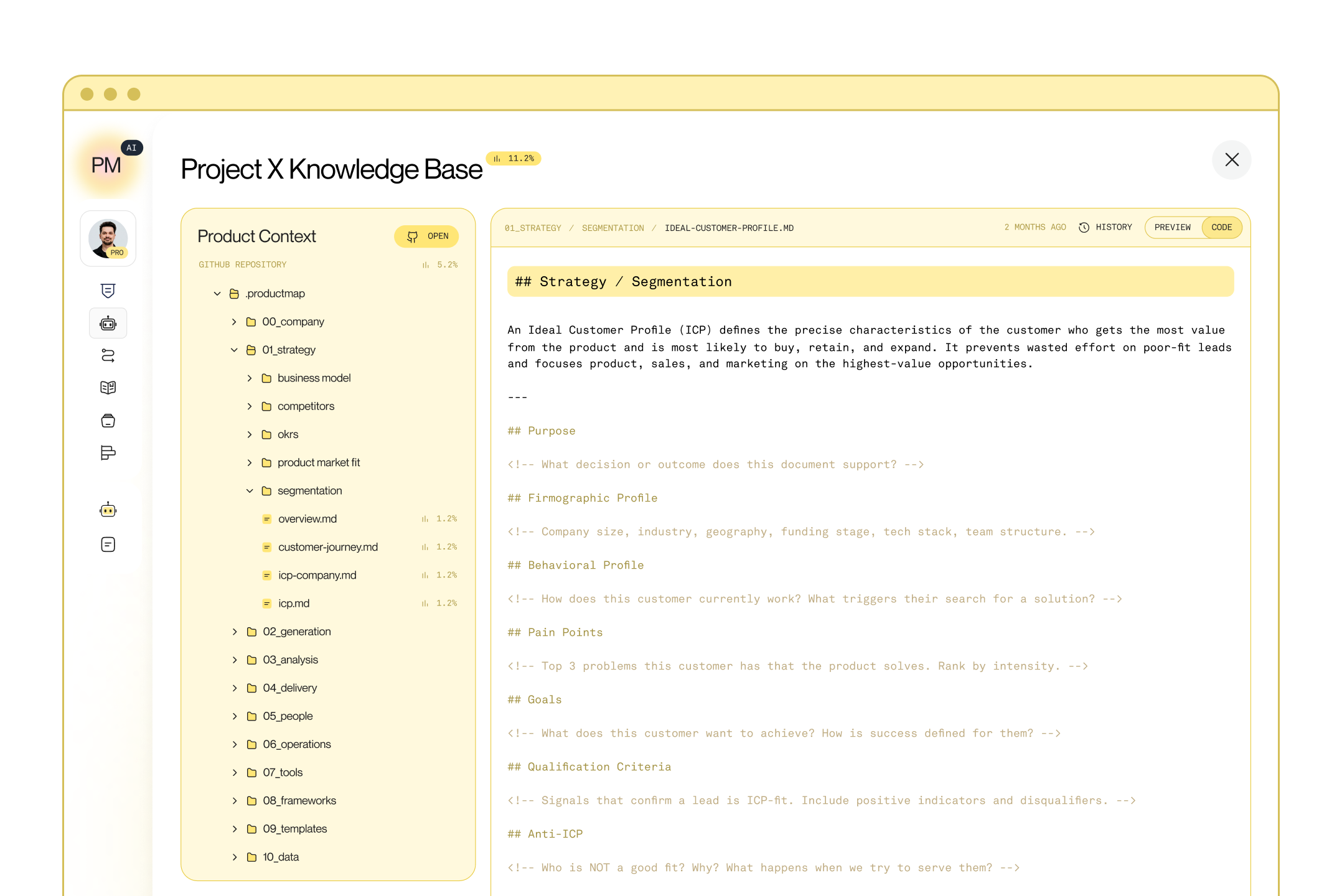Click the '## Qualification Criteria' heading
1342x896 pixels.
(589, 767)
